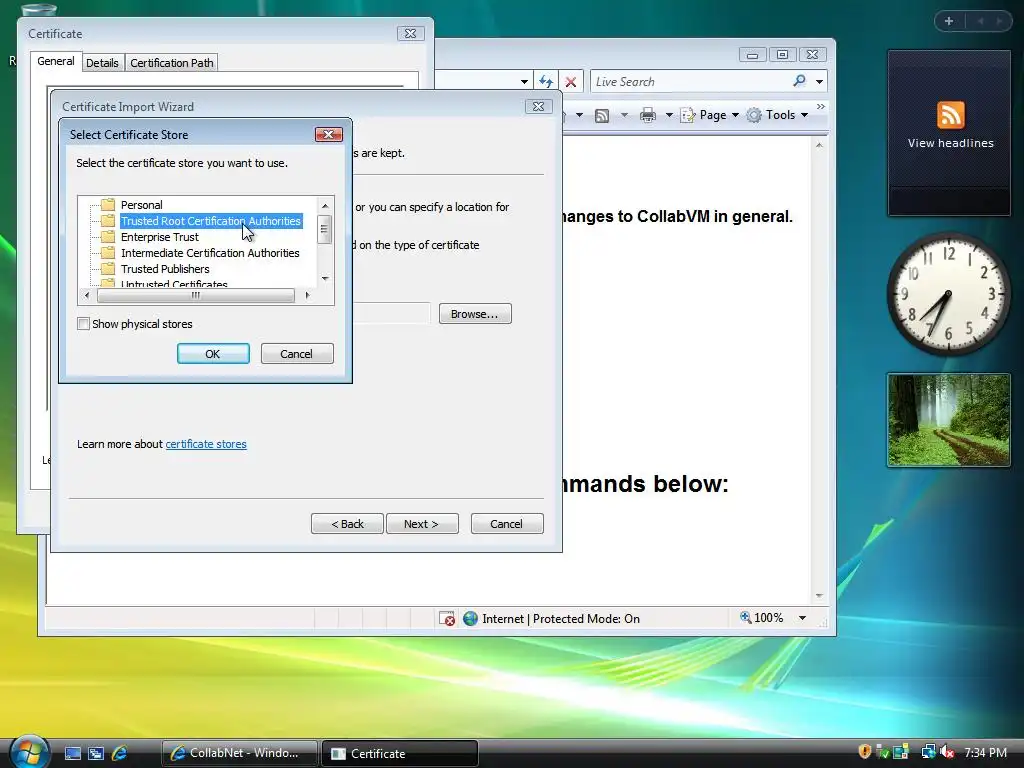The height and width of the screenshot is (768, 1024).
Task: Cancel the Certificate Import Wizard
Action: pyautogui.click(x=507, y=524)
